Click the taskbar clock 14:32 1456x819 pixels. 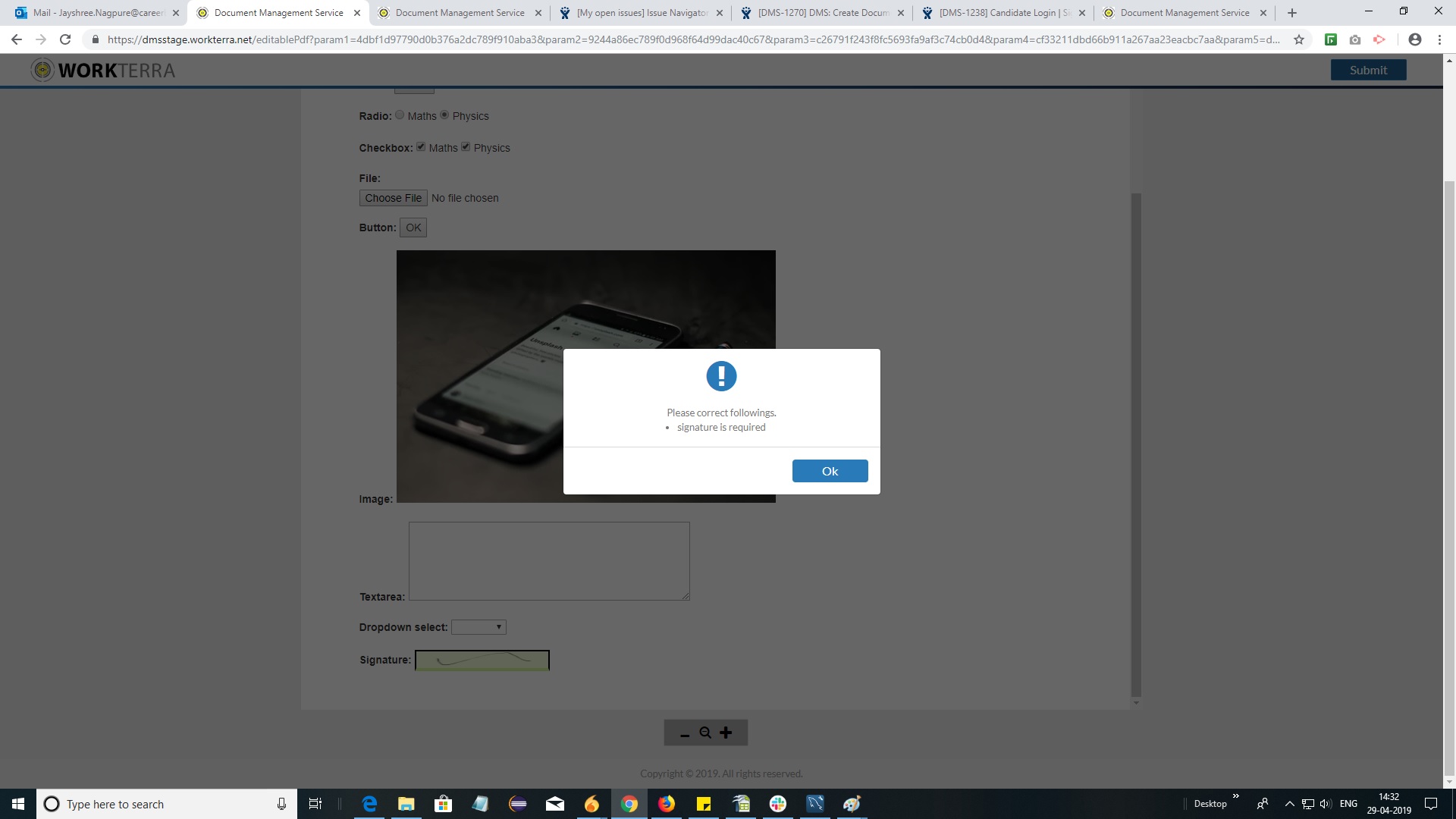[x=1389, y=804]
